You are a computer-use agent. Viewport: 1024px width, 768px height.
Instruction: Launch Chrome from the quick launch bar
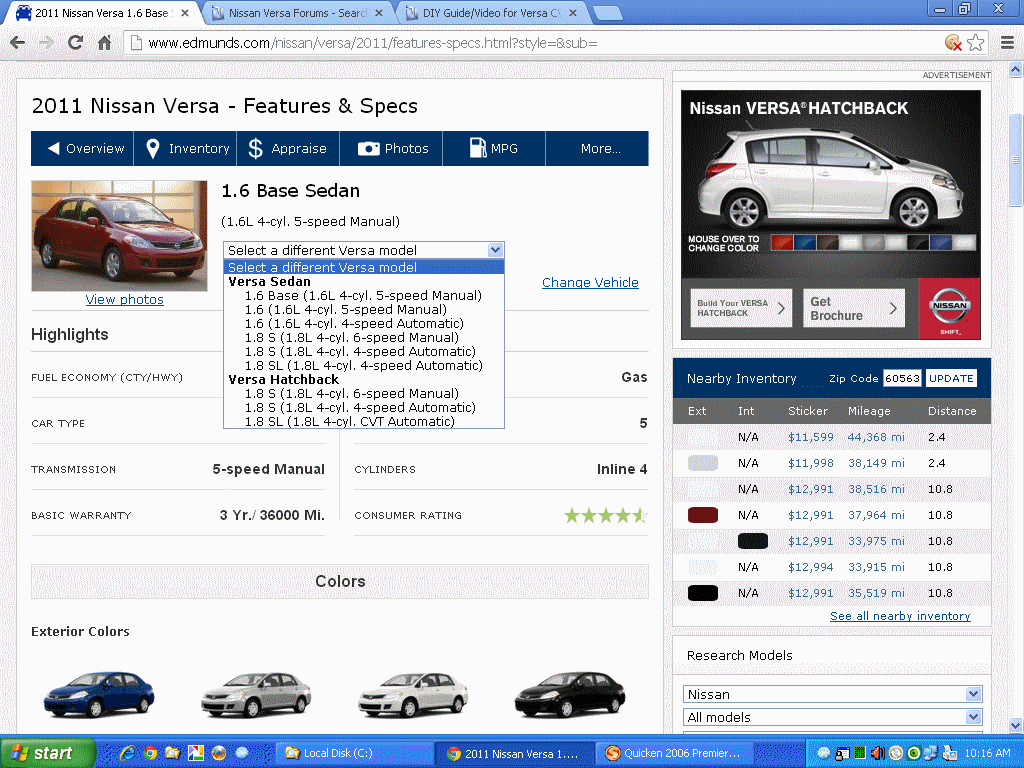tap(150, 753)
